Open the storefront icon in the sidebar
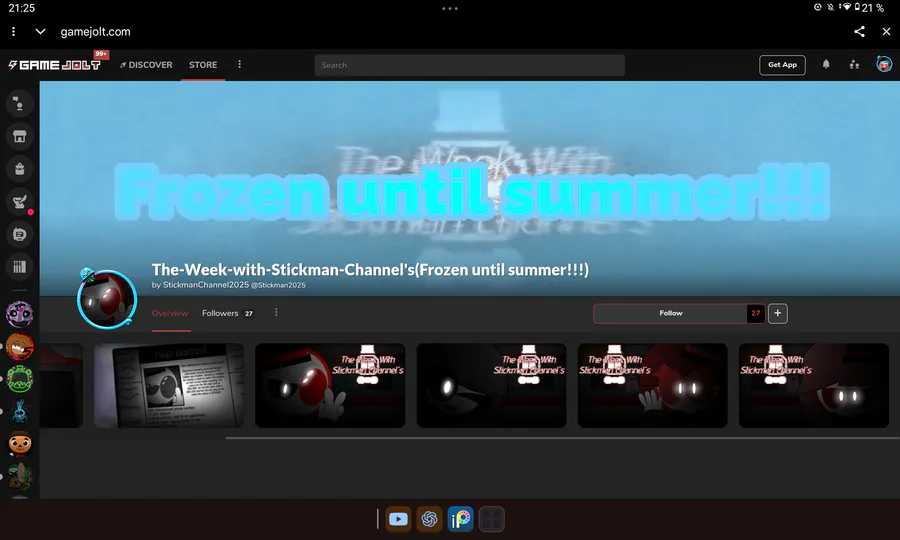The width and height of the screenshot is (900, 540). (x=20, y=137)
